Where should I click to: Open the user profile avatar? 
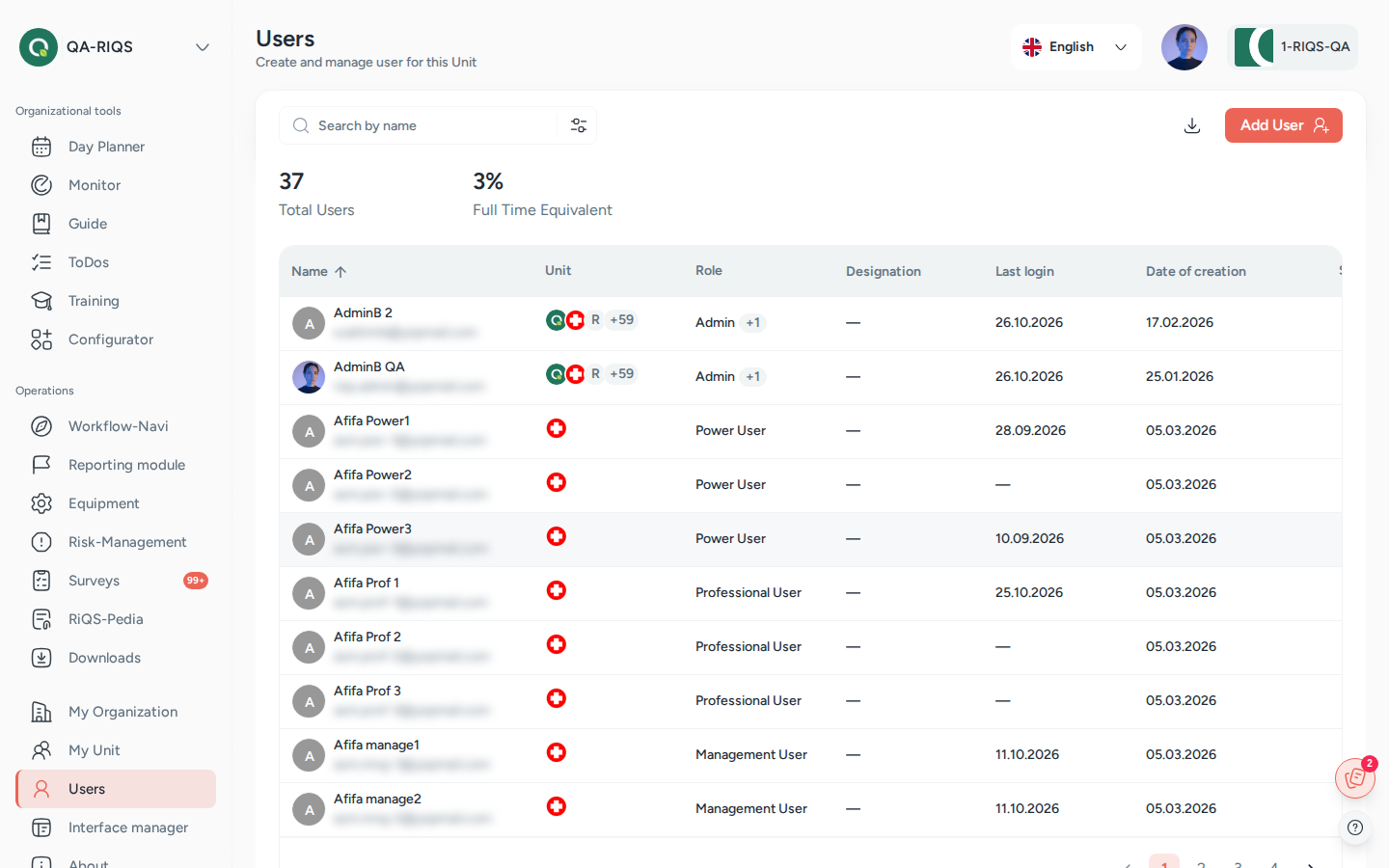pyautogui.click(x=1185, y=47)
